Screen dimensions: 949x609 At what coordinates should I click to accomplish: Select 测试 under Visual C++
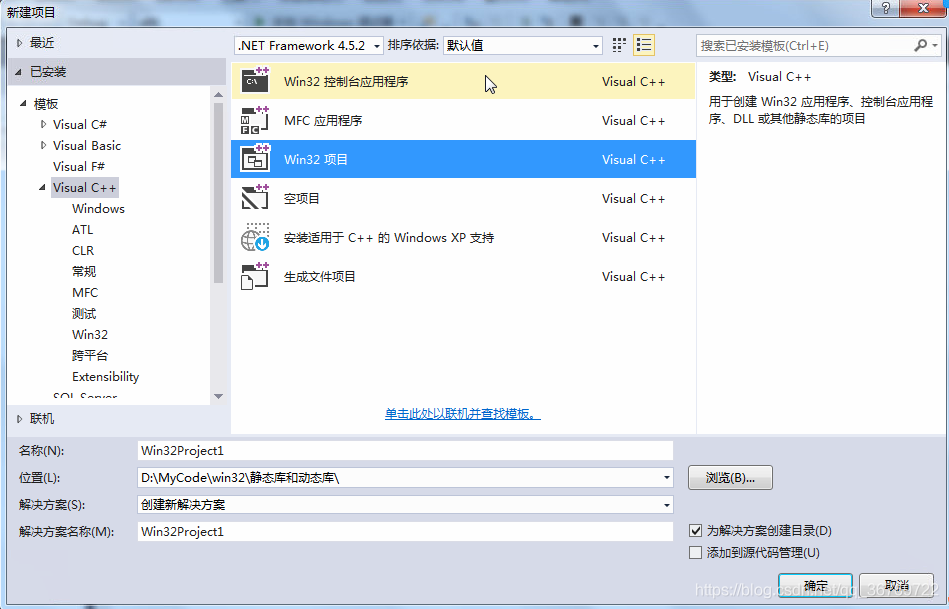pos(84,314)
